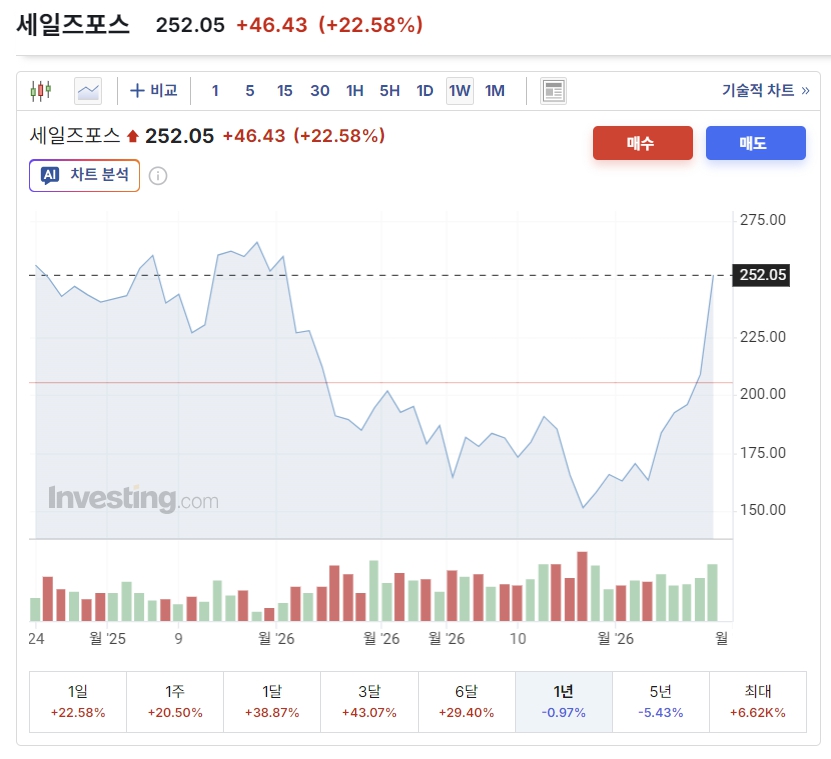
Task: Switch to the 최대 period tab
Action: coord(758,702)
